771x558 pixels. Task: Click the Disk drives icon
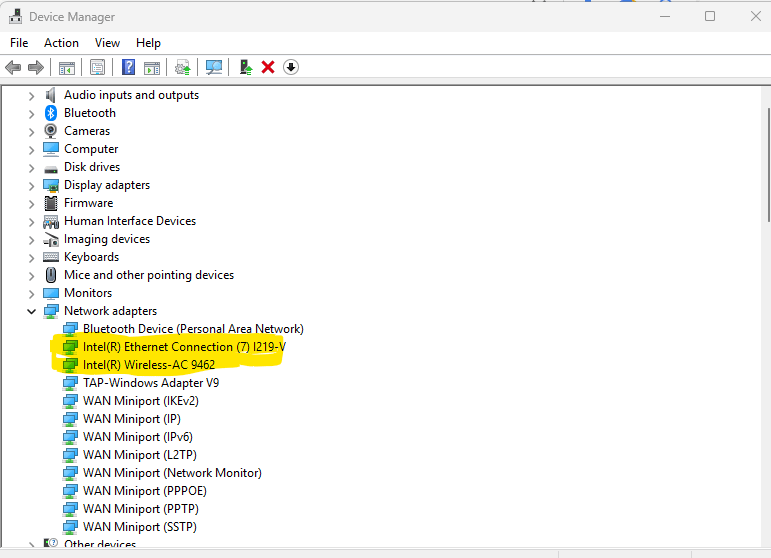[x=51, y=169]
